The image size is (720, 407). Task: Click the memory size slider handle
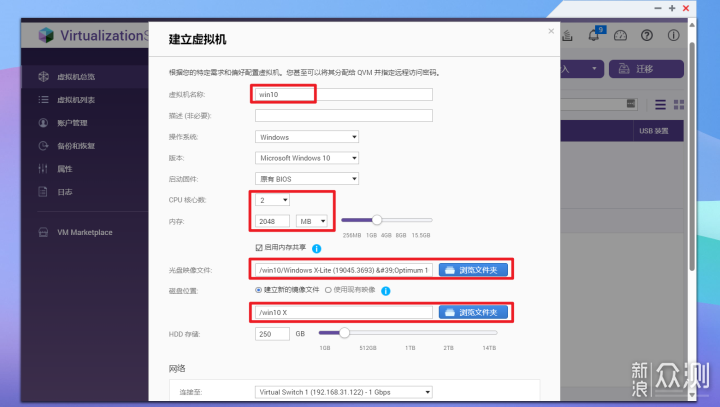tap(377, 220)
